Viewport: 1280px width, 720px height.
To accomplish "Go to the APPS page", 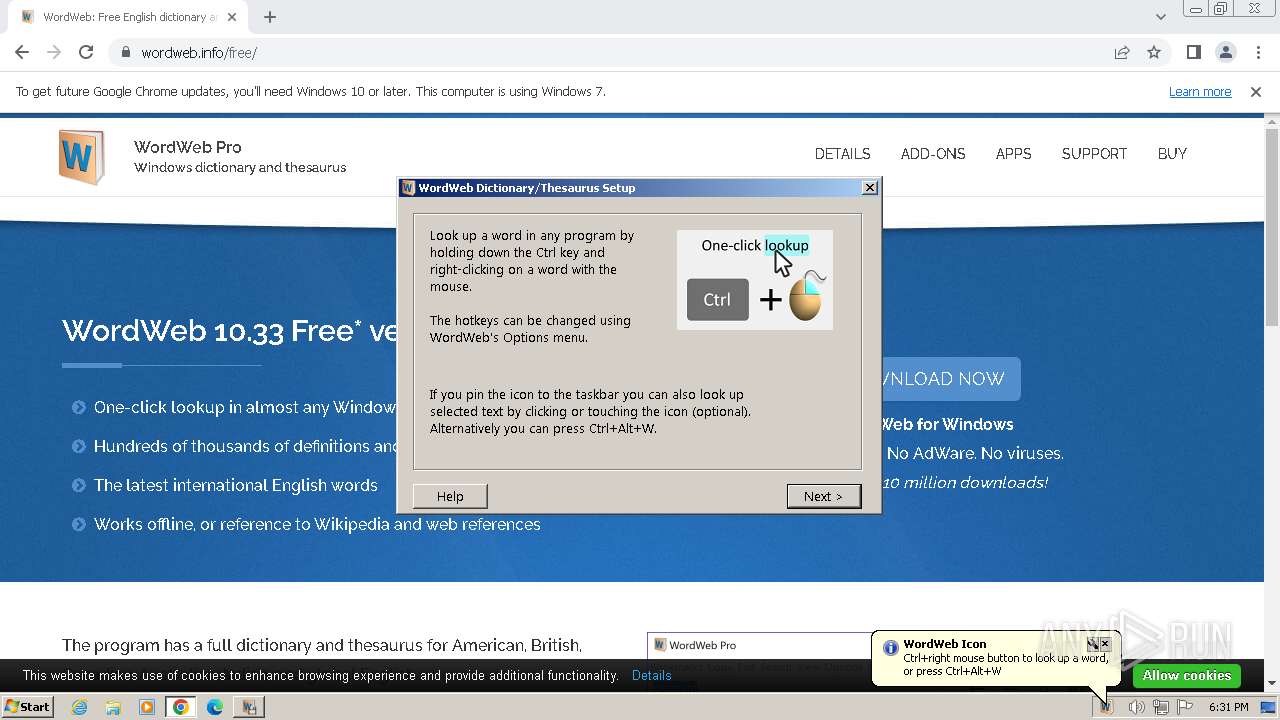I will click(1013, 154).
